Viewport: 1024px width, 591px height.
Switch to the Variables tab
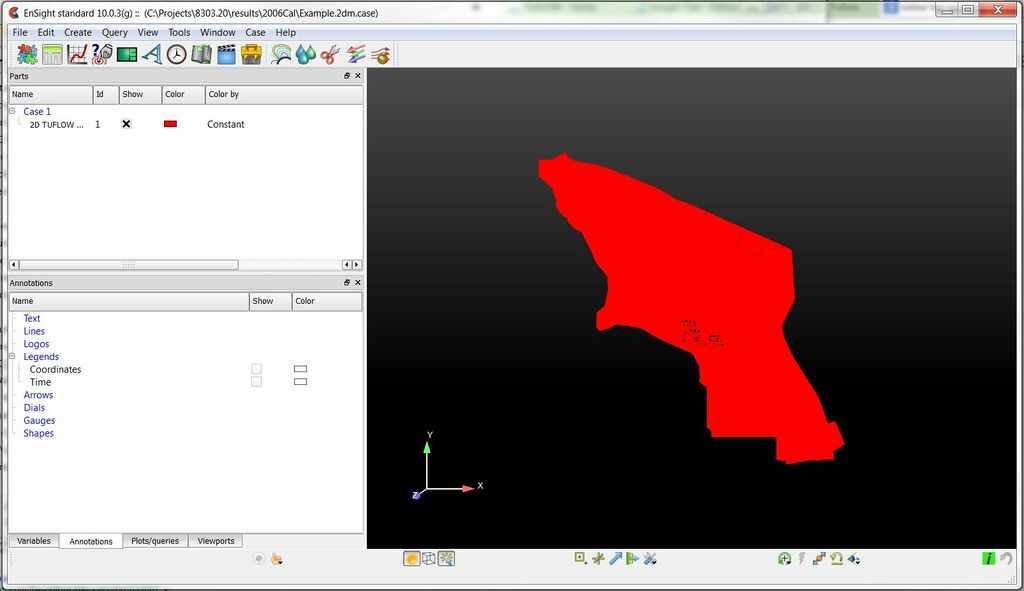(34, 541)
